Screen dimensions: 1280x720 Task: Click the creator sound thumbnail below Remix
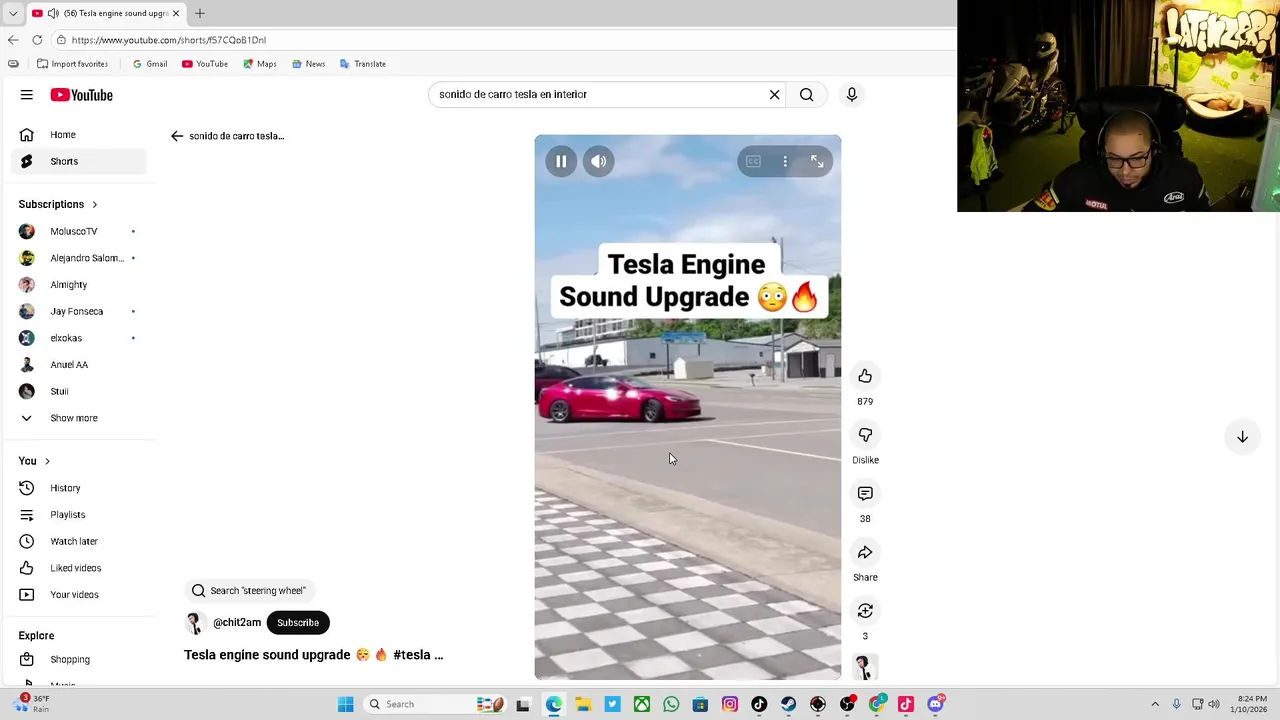(865, 667)
